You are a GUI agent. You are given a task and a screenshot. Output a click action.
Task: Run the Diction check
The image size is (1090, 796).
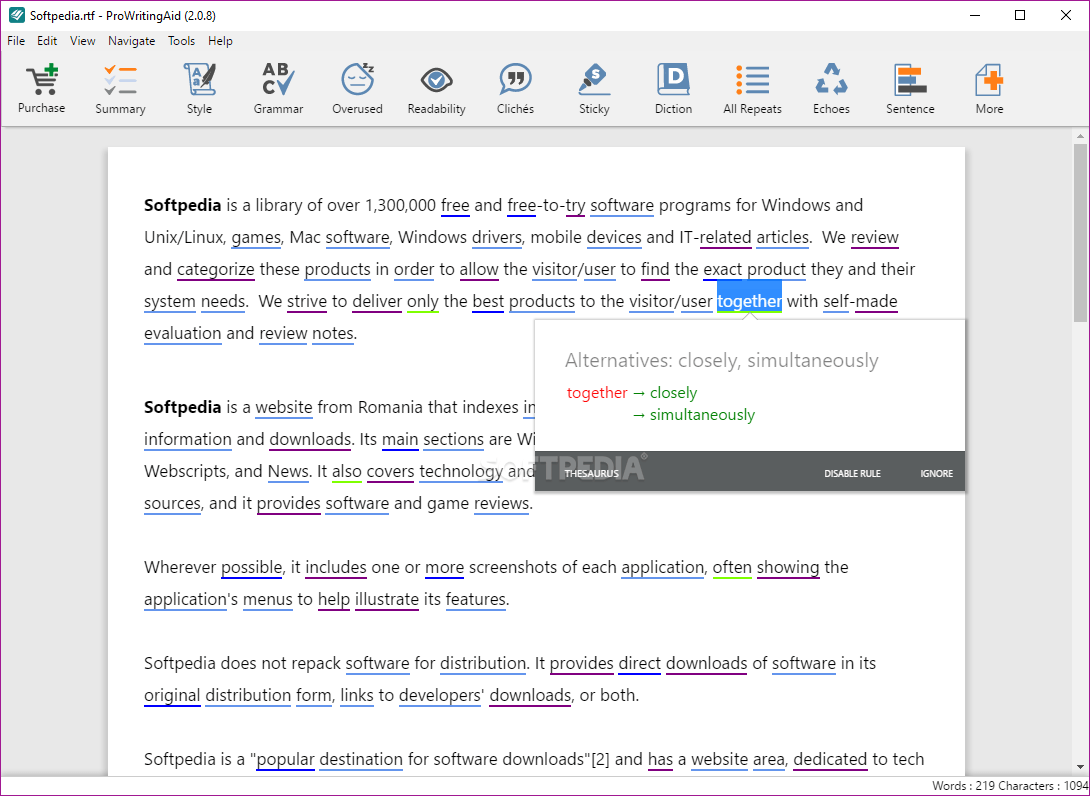[x=672, y=88]
